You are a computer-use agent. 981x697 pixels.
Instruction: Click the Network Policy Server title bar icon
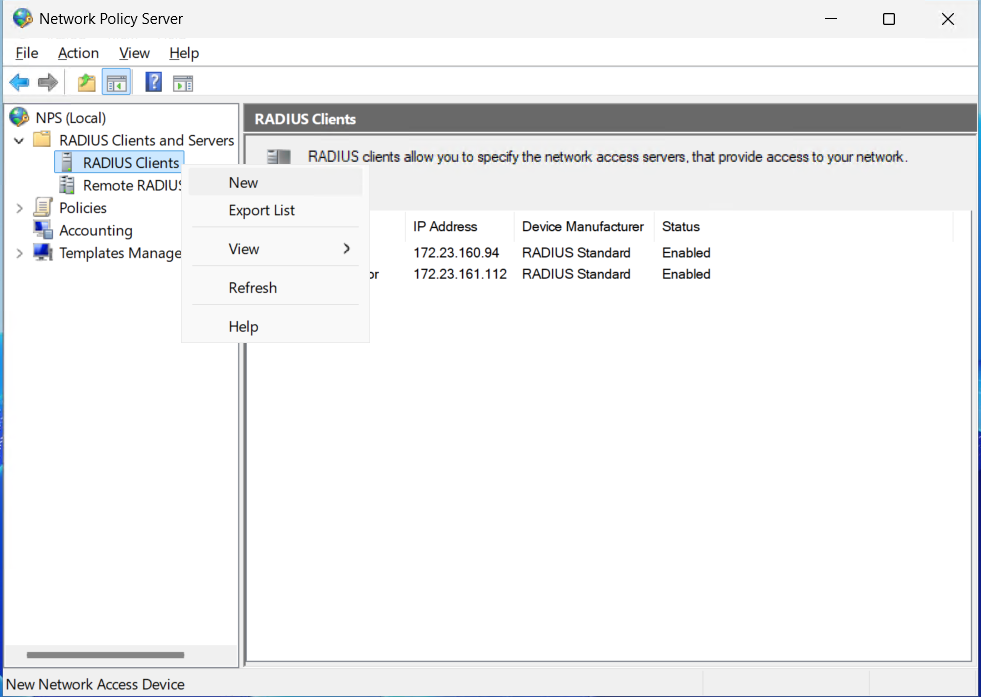pos(23,18)
